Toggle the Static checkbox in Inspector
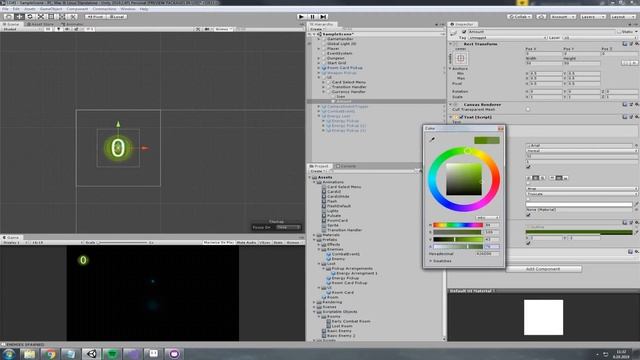The width and height of the screenshot is (640, 360). point(619,31)
